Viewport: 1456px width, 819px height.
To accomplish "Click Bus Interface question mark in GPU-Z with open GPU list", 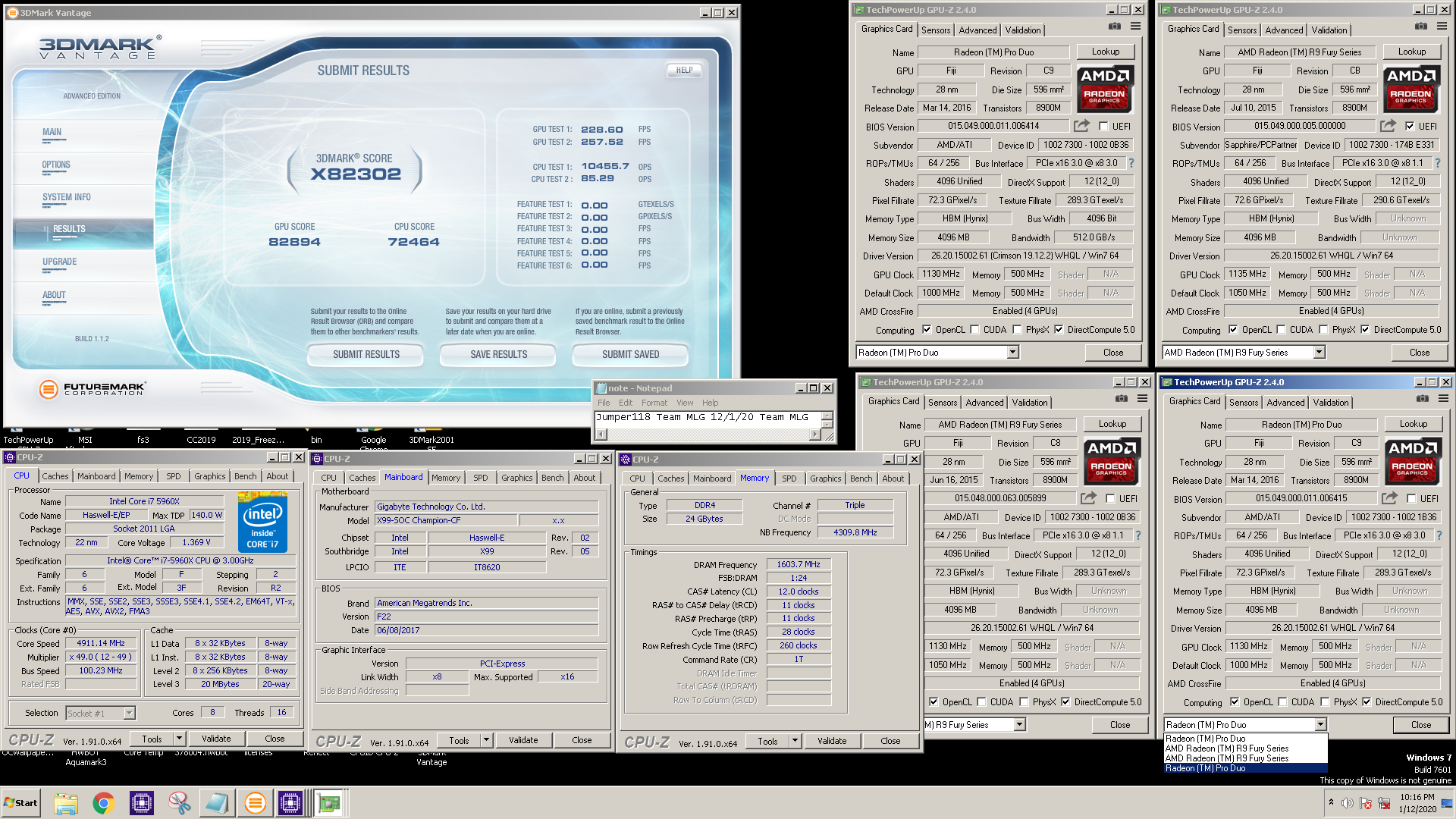I will (x=1439, y=535).
